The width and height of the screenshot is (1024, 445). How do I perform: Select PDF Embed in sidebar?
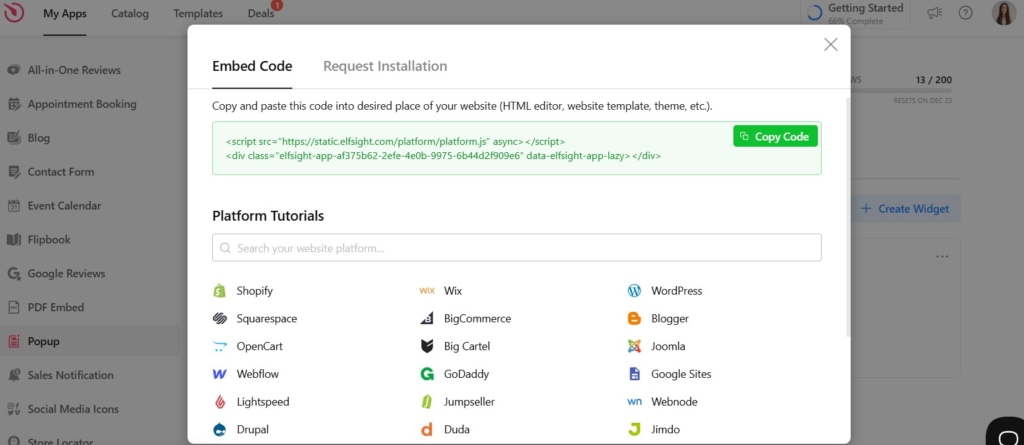(56, 307)
